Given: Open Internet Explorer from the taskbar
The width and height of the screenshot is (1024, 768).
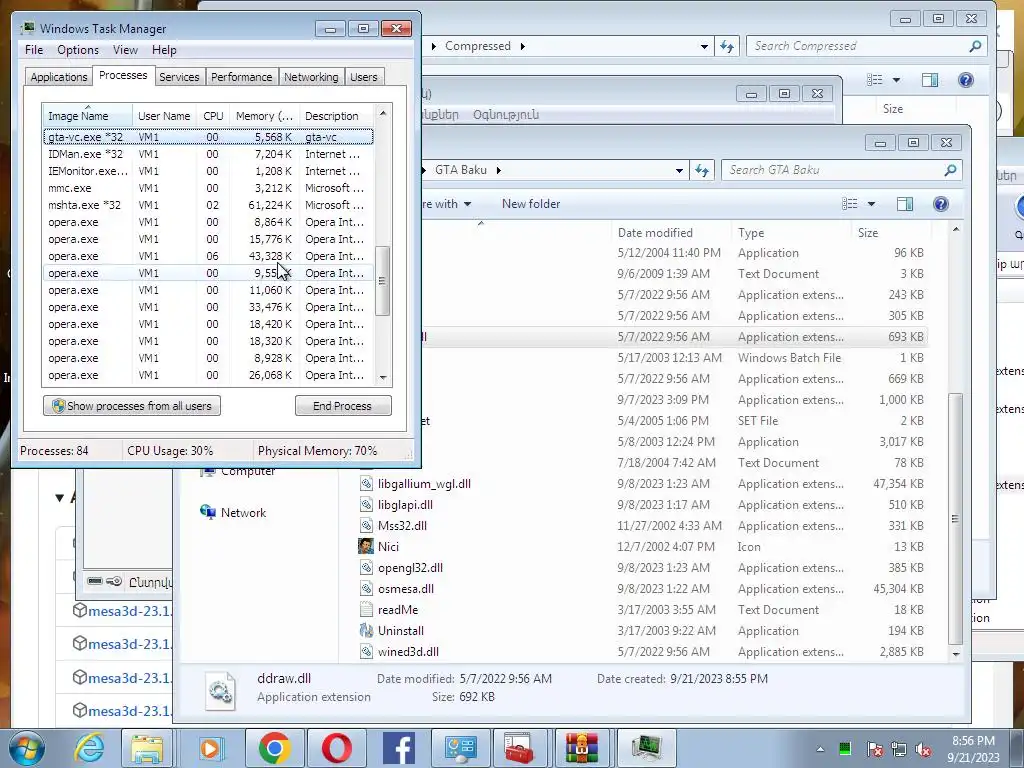Looking at the screenshot, I should click(x=88, y=748).
